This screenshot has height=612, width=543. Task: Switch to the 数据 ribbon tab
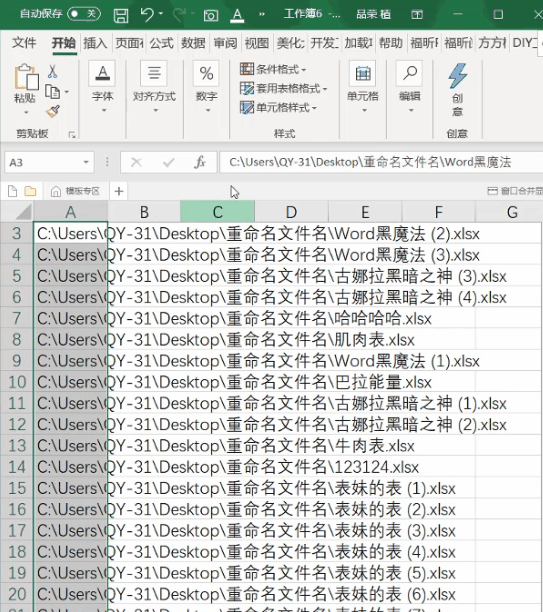coord(193,43)
